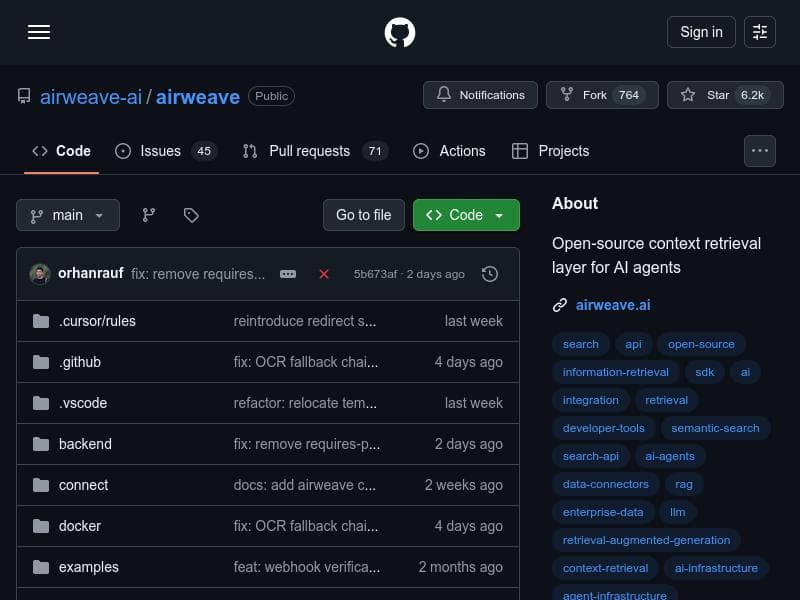Open the hamburger navigation menu
The image size is (800, 600).
pyautogui.click(x=39, y=32)
